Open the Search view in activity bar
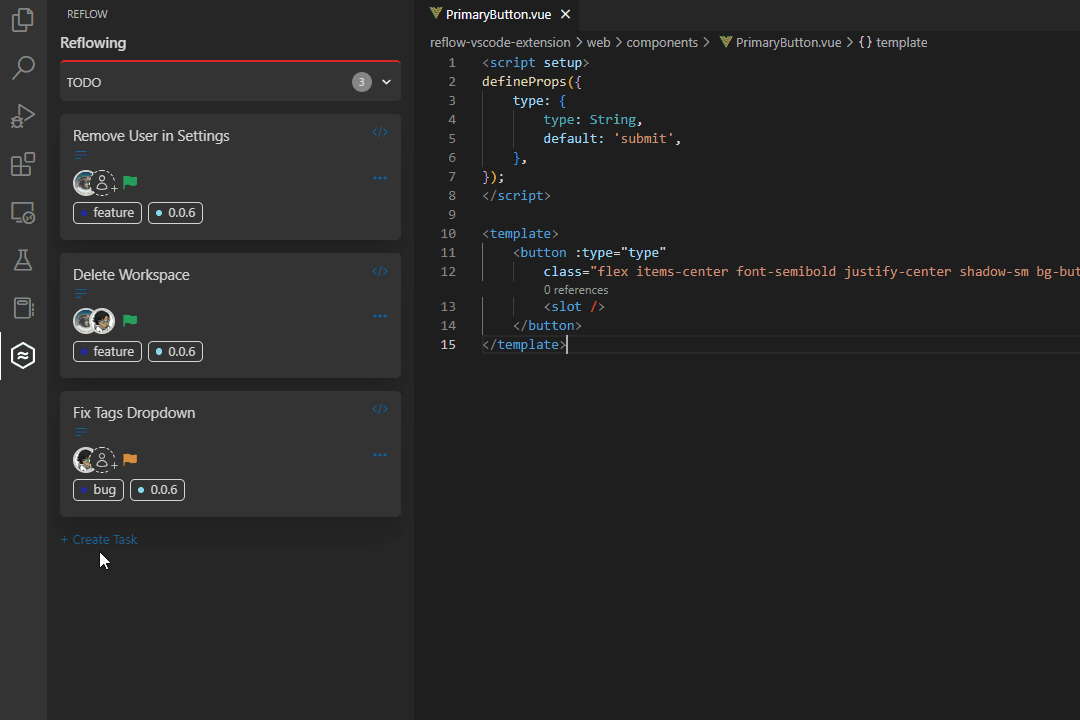 tap(22, 69)
